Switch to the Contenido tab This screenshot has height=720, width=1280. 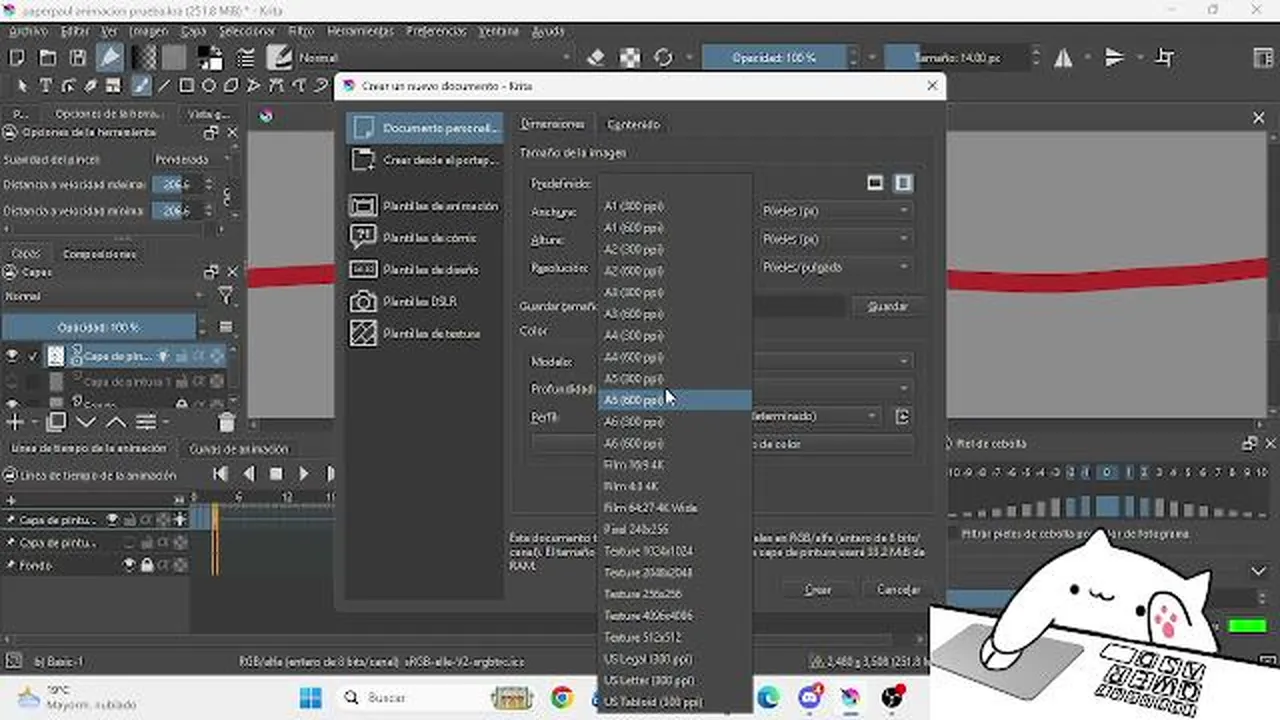point(633,125)
